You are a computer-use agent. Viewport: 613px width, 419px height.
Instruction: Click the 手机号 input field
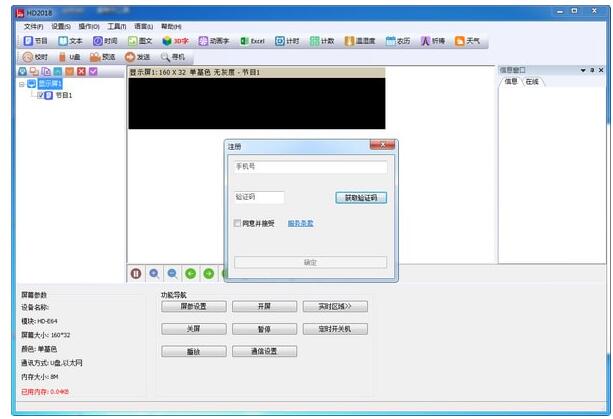(310, 167)
